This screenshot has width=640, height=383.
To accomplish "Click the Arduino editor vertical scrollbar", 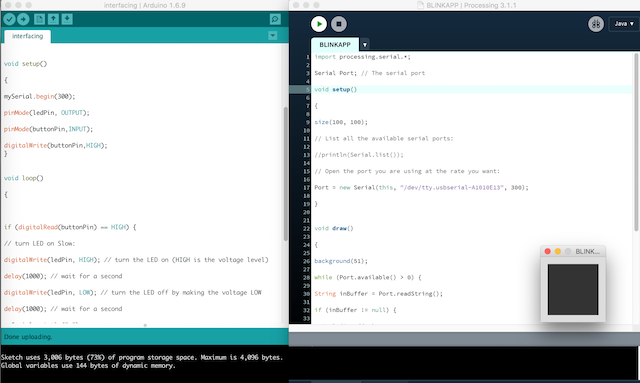I will tap(286, 174).
